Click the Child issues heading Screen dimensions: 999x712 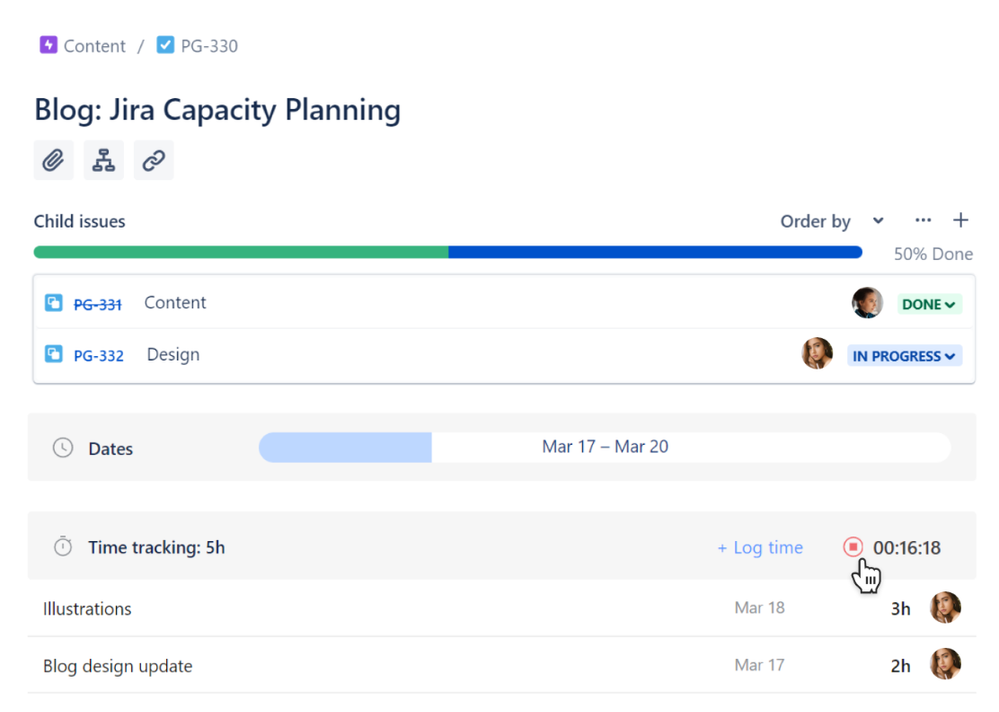coord(80,221)
